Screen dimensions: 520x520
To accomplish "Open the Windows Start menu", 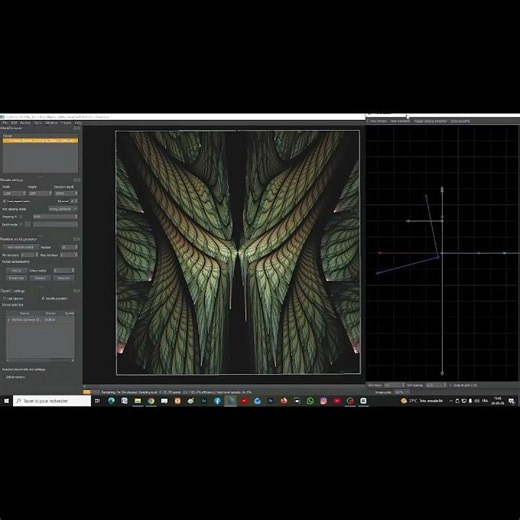I will [x=6, y=401].
